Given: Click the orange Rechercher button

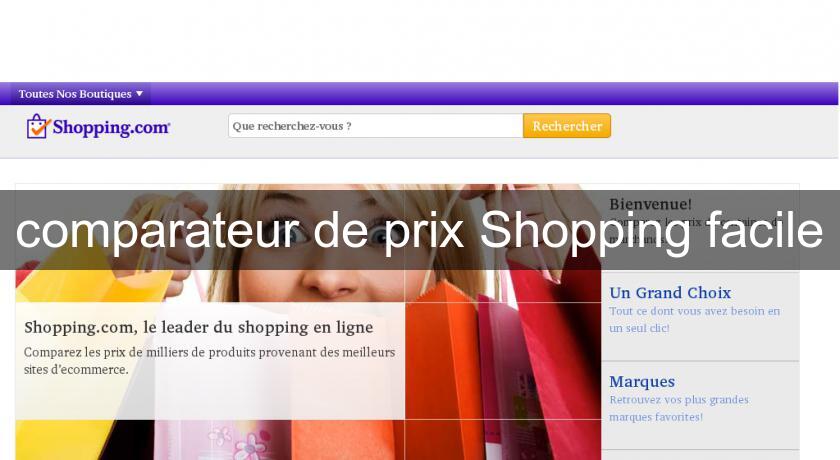Looking at the screenshot, I should point(567,126).
